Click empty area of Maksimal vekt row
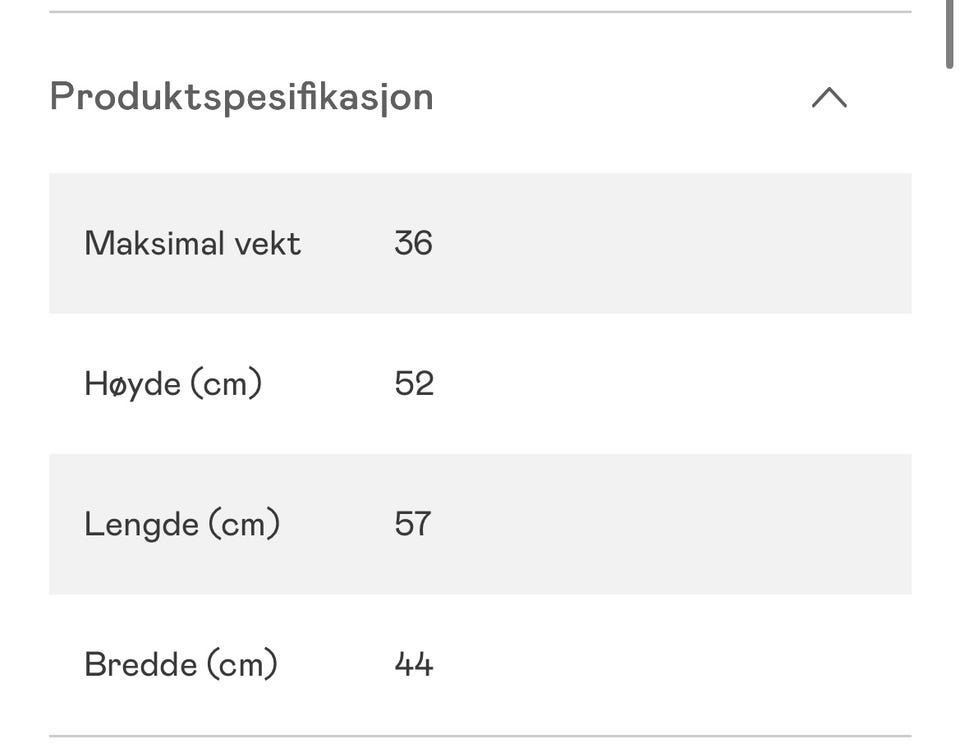The width and height of the screenshot is (960, 748). (673, 243)
